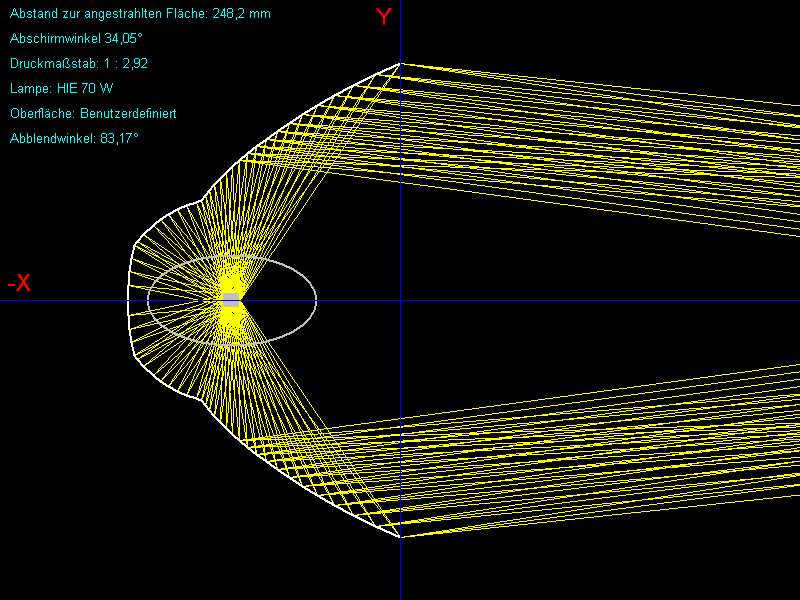Click the red -X axis label

(19, 282)
